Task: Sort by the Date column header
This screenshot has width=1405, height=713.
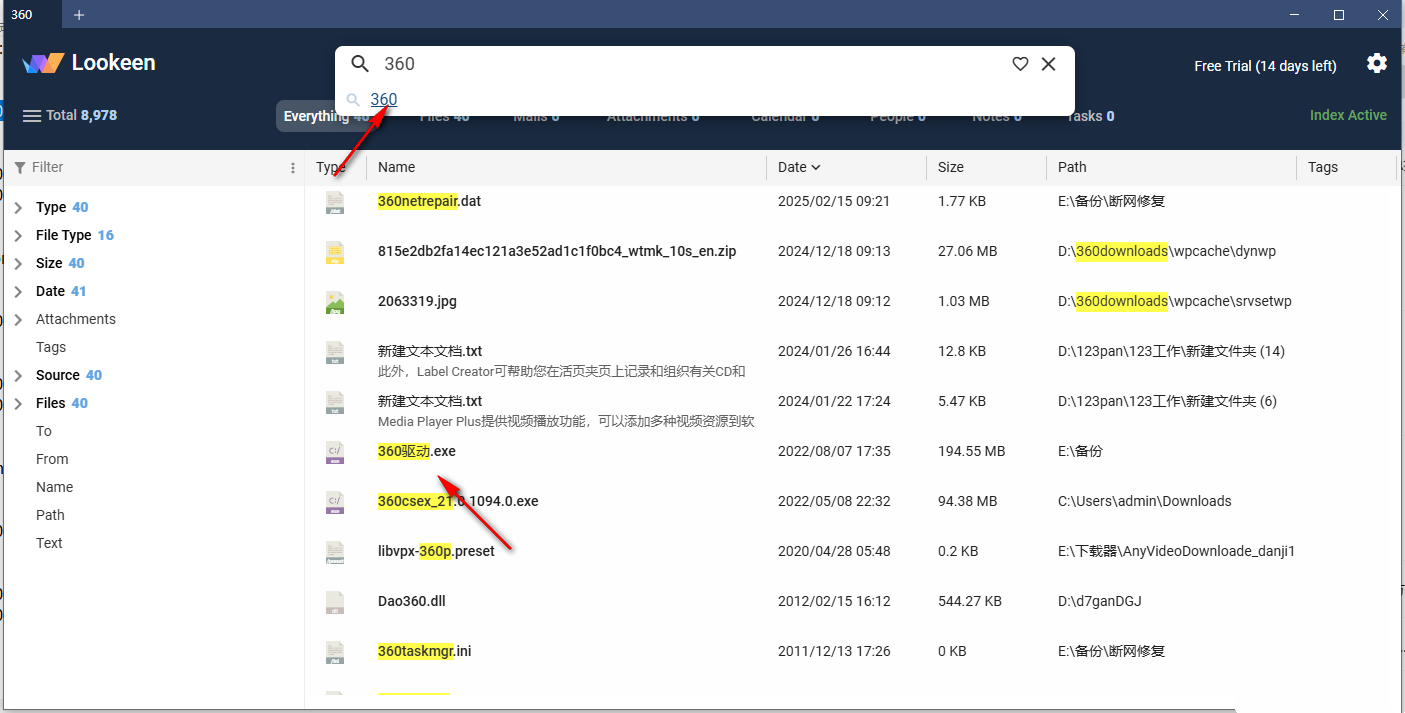Action: (x=798, y=167)
